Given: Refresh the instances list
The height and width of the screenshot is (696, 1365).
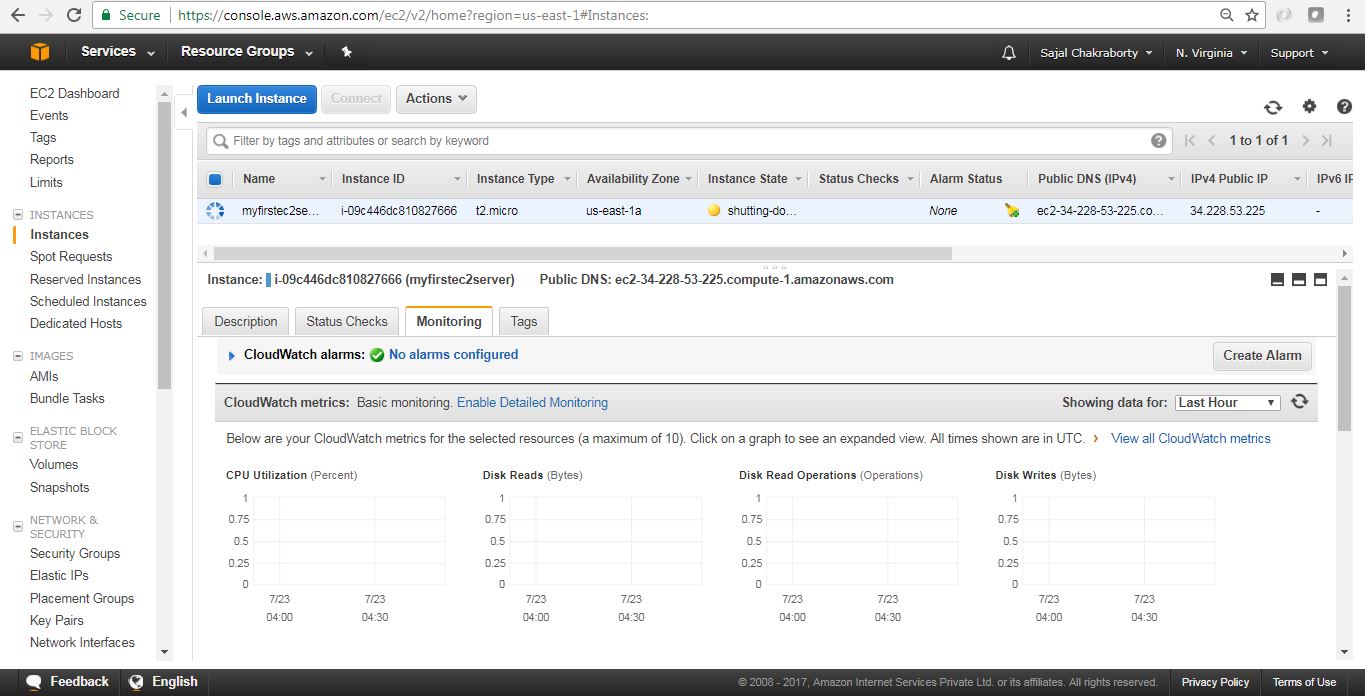Looking at the screenshot, I should pyautogui.click(x=1273, y=107).
